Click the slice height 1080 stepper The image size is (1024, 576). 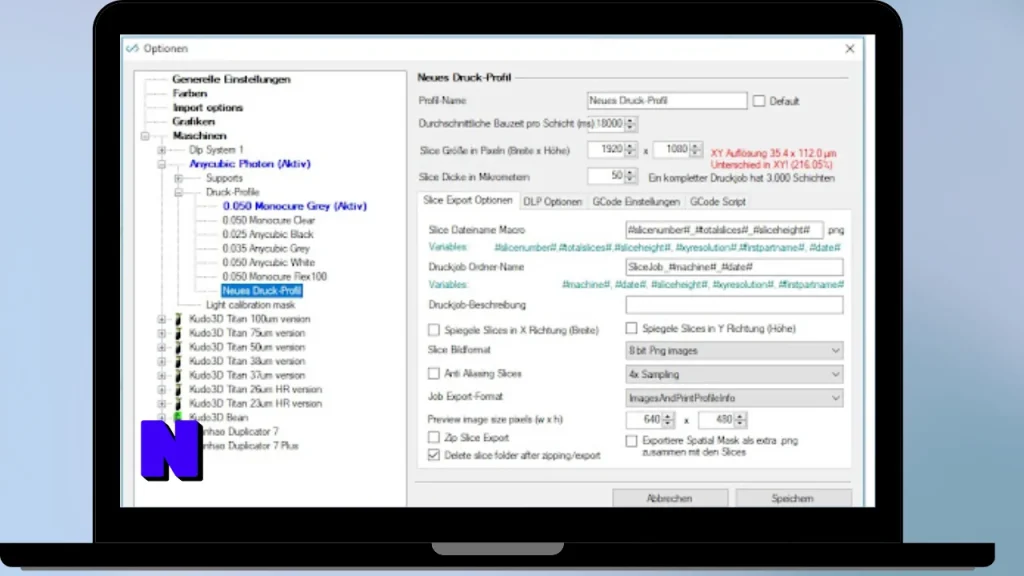(696, 150)
